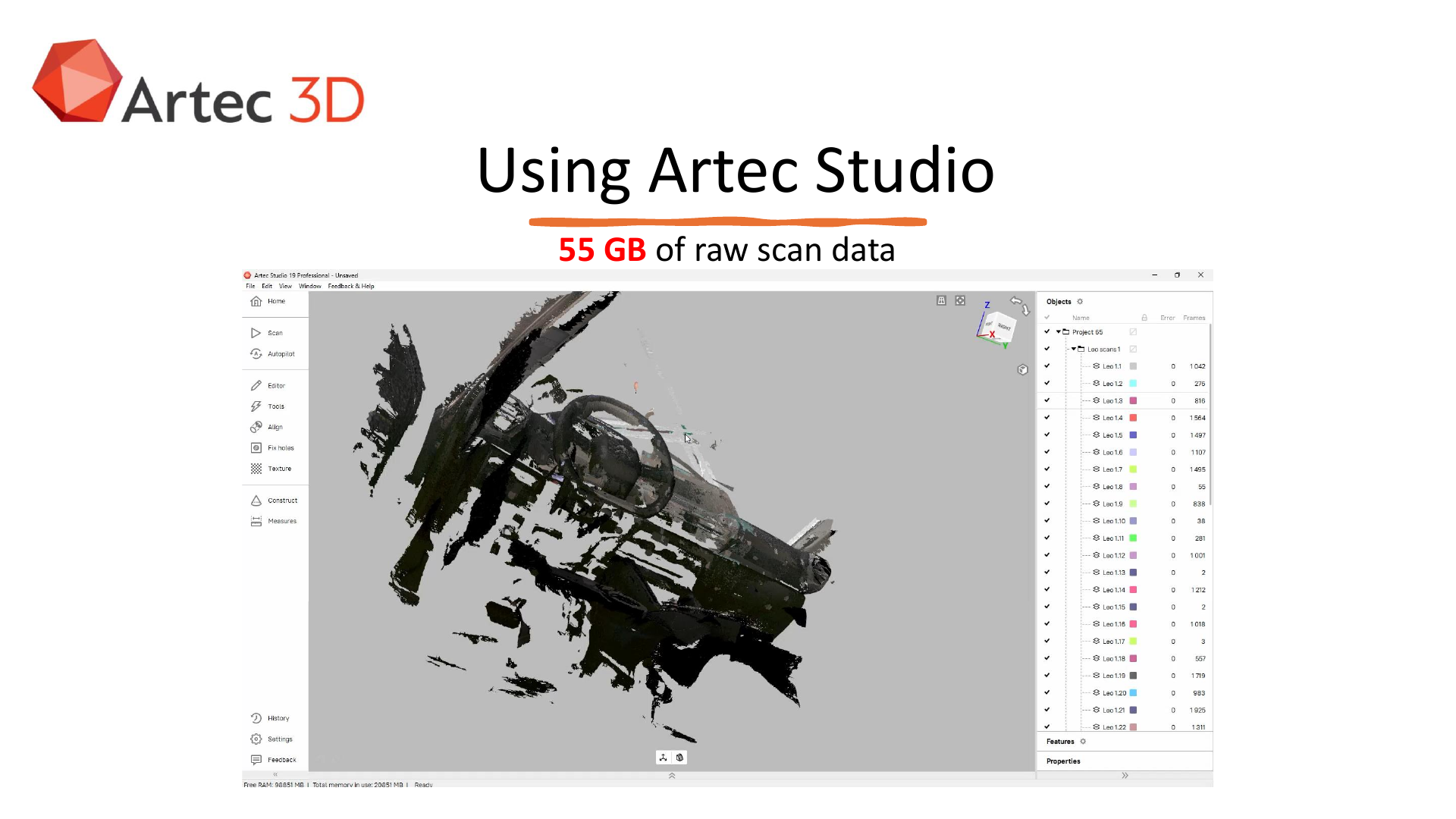Viewport: 1456px width, 819px height.
Task: Click Leo 1.11 green color swatch
Action: 1133,538
